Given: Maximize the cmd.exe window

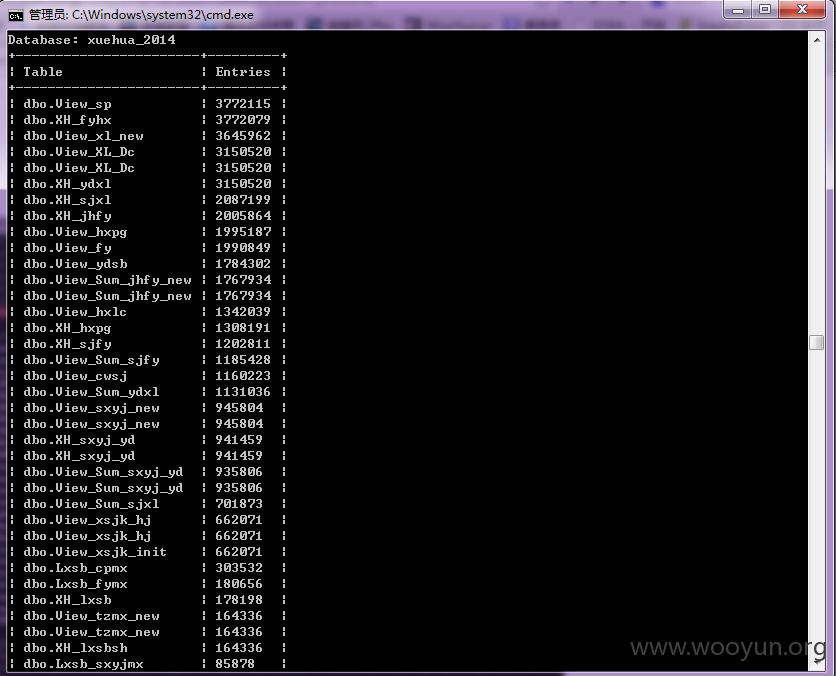Looking at the screenshot, I should point(765,9).
